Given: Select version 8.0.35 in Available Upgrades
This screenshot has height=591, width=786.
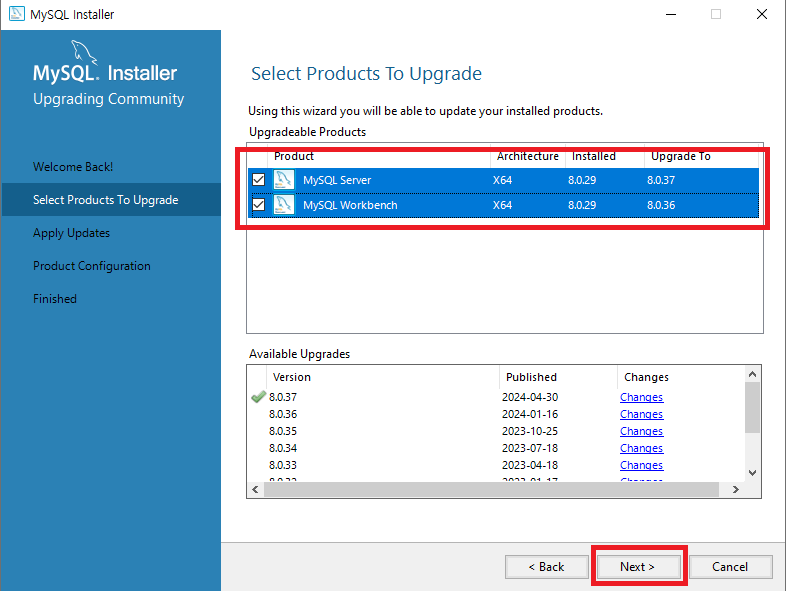Looking at the screenshot, I should (283, 431).
